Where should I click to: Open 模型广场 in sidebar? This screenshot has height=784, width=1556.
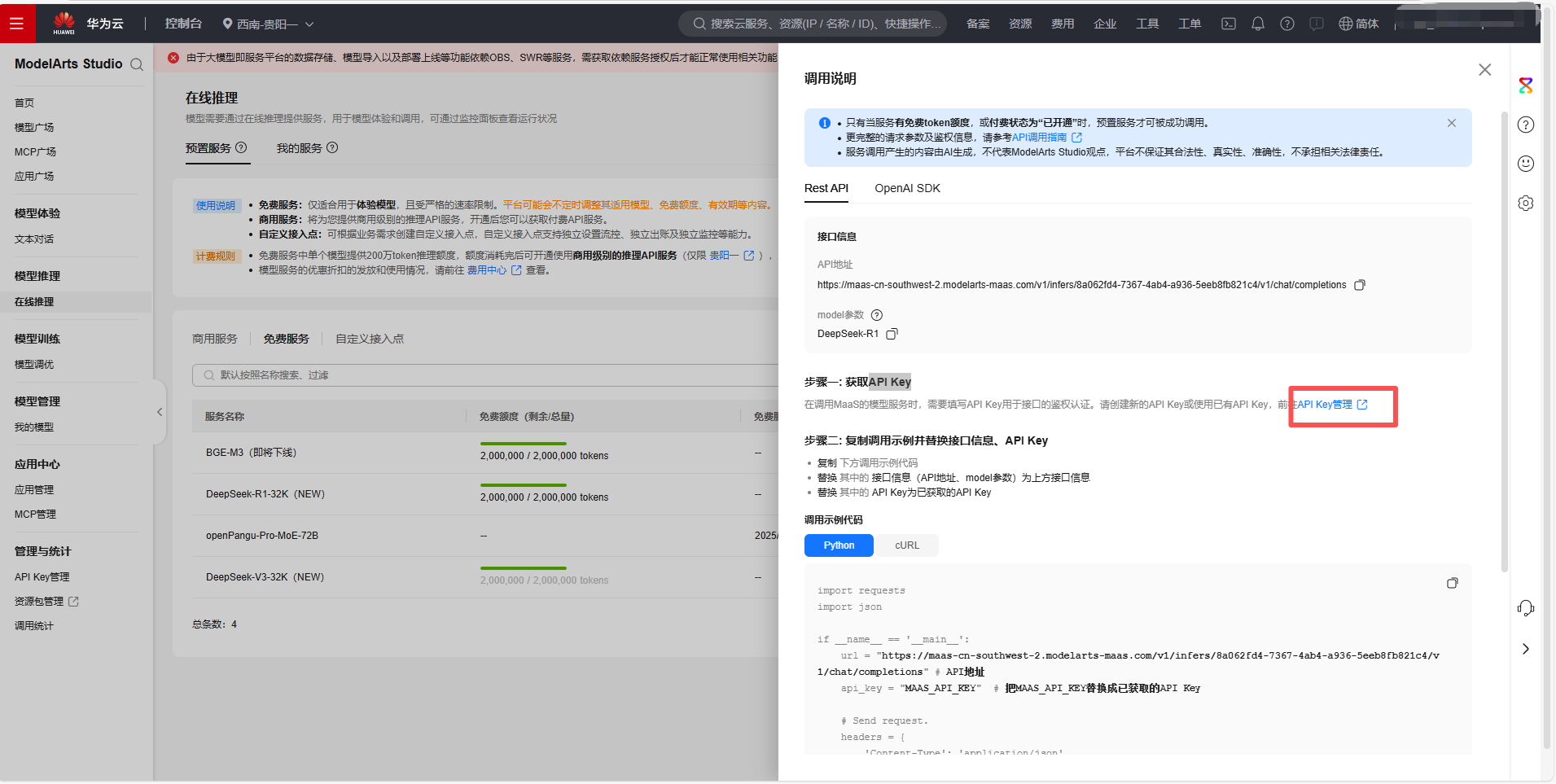point(34,127)
